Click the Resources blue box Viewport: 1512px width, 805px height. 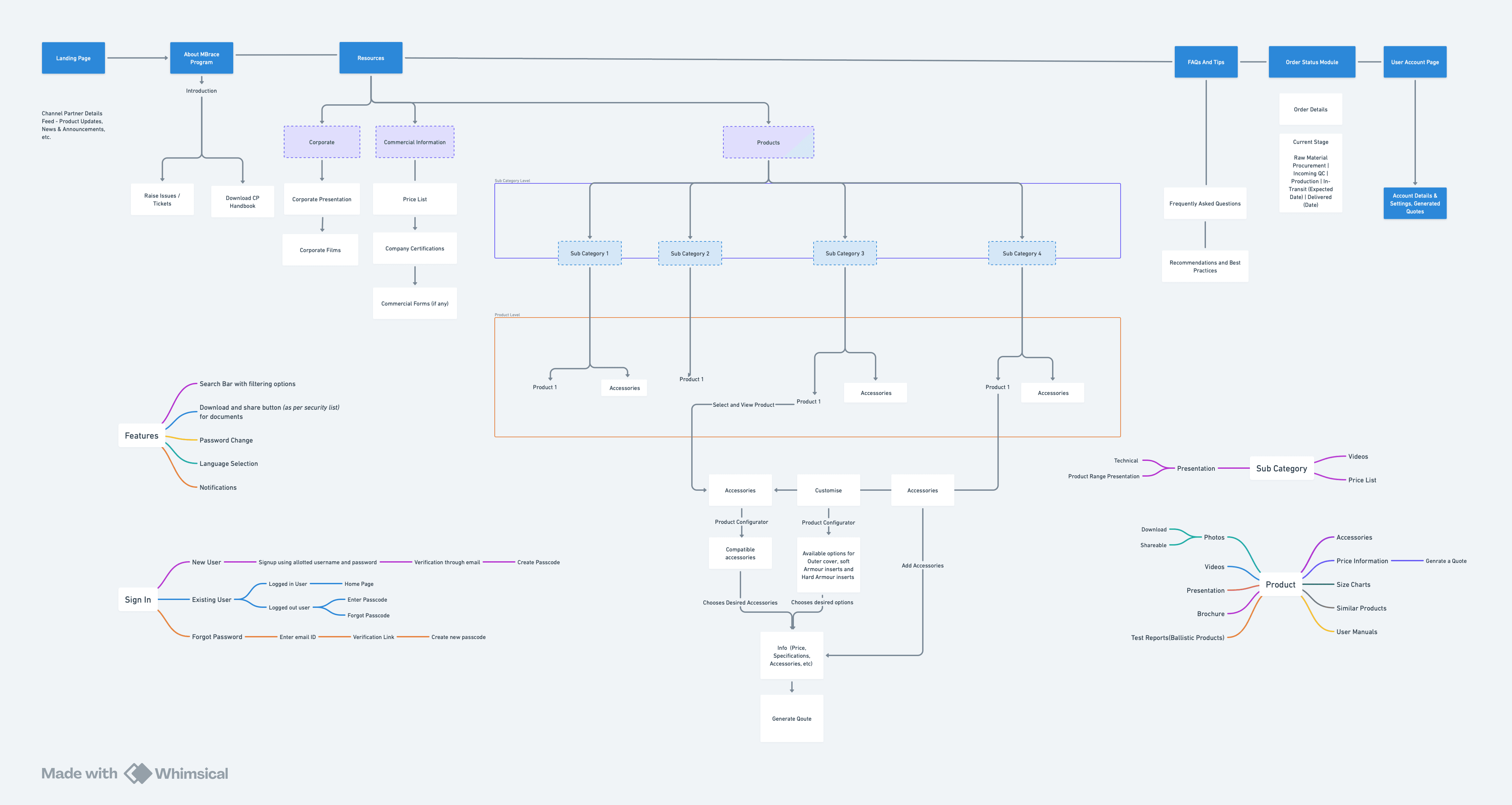pos(370,58)
